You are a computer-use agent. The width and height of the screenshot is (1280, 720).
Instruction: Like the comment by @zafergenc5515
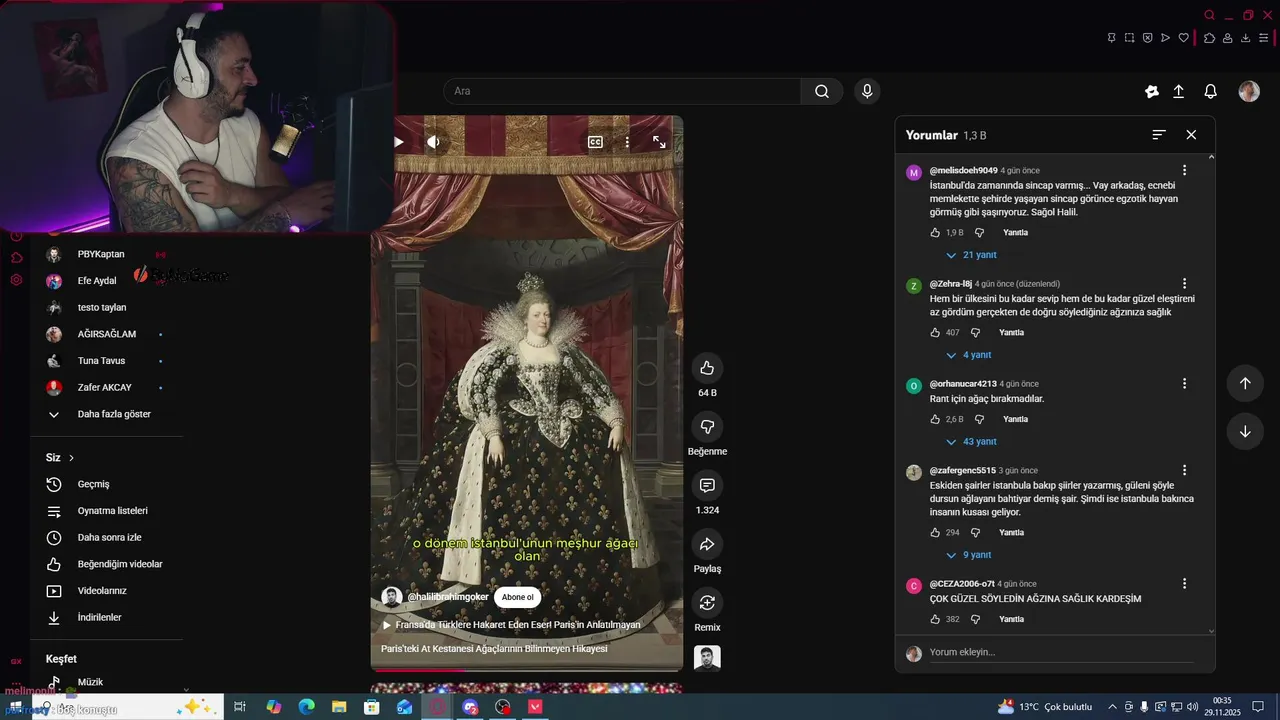(x=935, y=533)
